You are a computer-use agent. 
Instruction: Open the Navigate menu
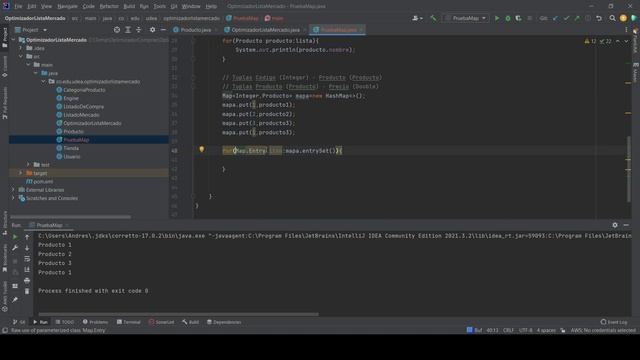pyautogui.click(x=67, y=6)
